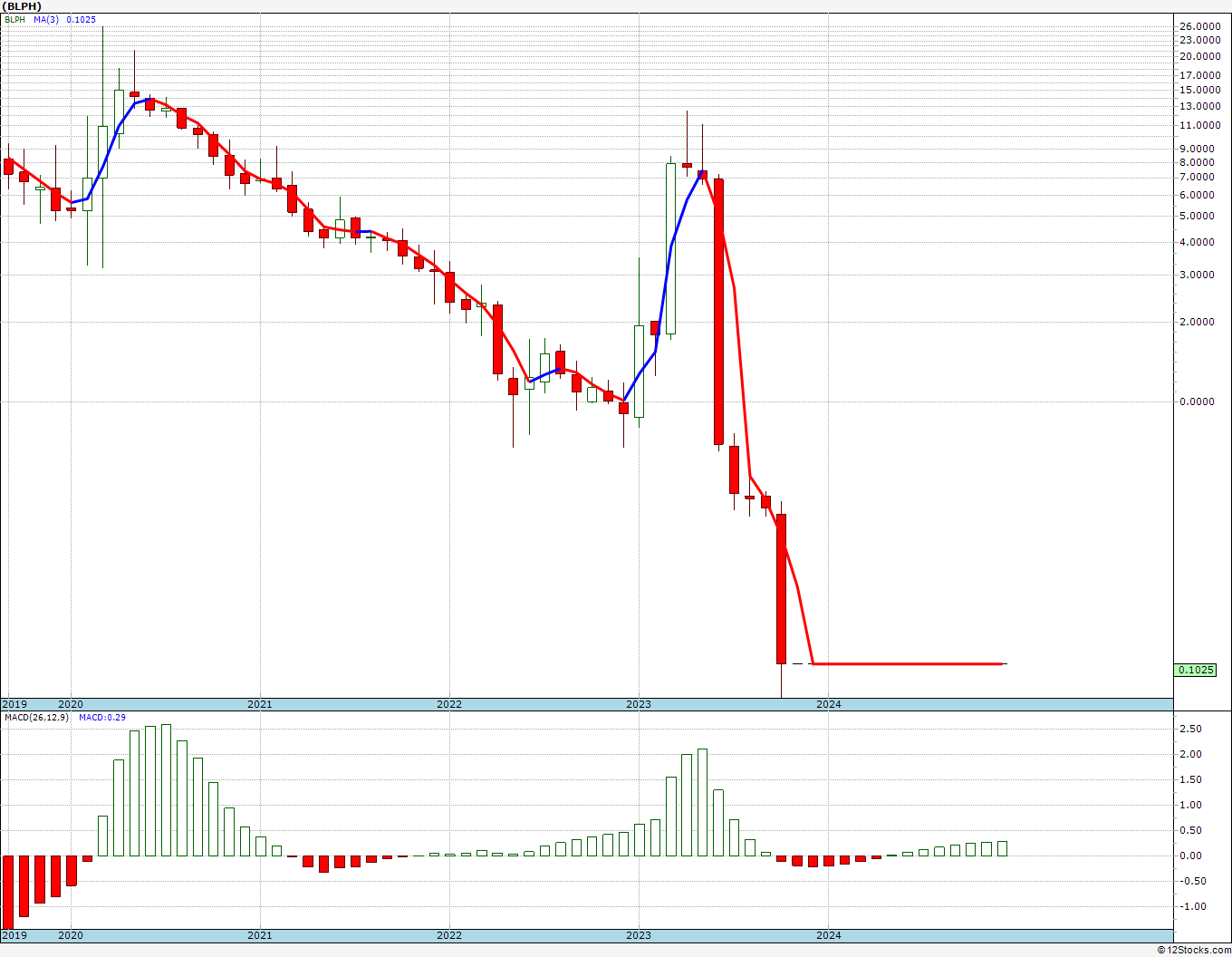Jump to 2021 on the price chart time axis
1232x957 pixels.
point(259,704)
